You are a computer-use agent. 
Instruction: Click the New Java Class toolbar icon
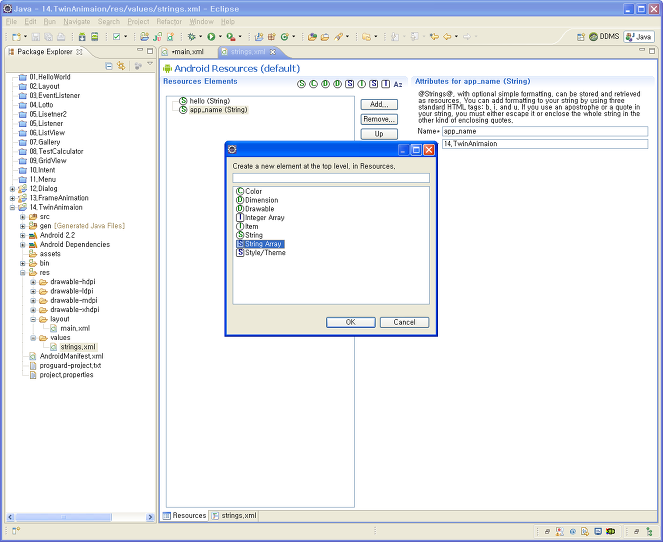pyautogui.click(x=285, y=37)
